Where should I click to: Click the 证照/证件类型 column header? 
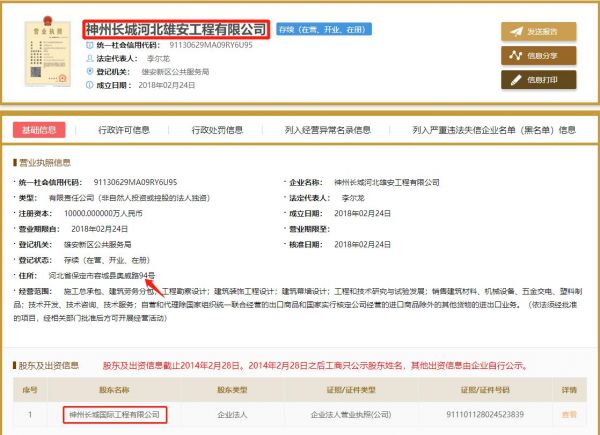tap(351, 390)
